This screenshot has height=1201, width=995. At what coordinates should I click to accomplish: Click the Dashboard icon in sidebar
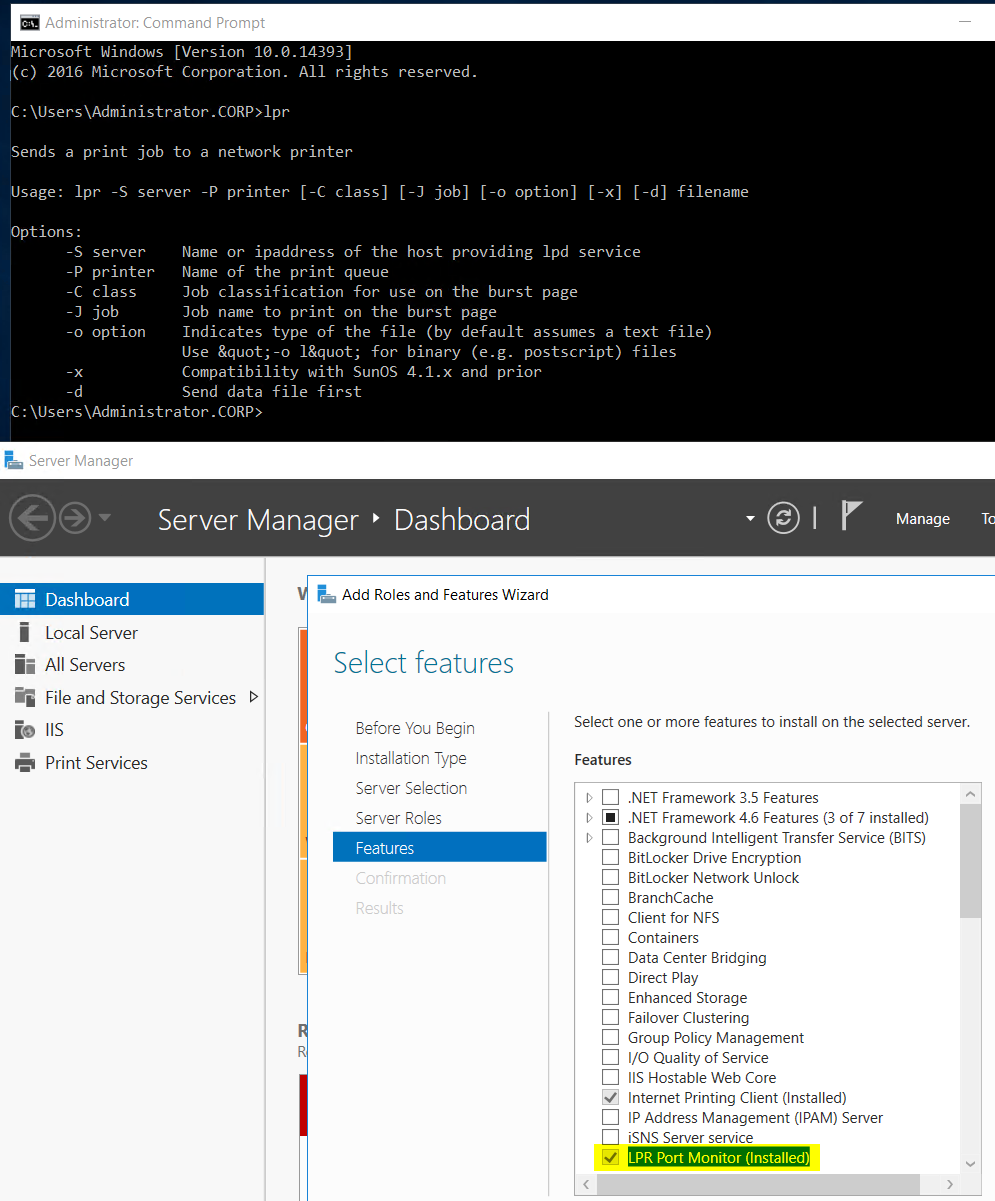(25, 600)
